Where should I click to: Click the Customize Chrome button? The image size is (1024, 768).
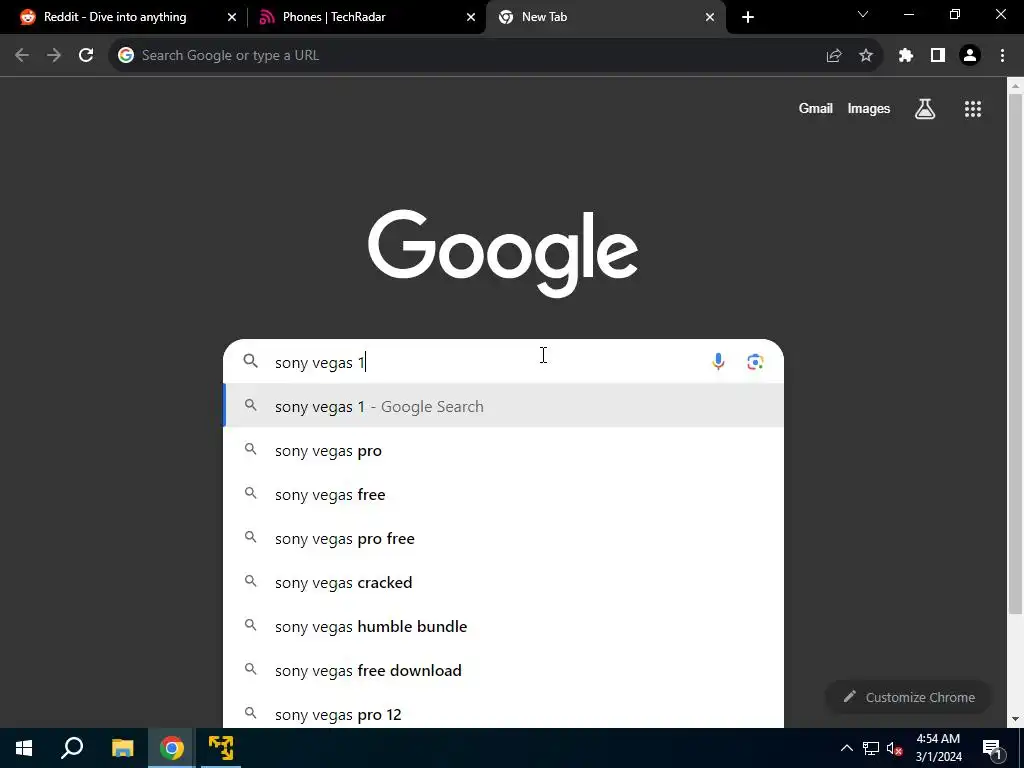(908, 697)
